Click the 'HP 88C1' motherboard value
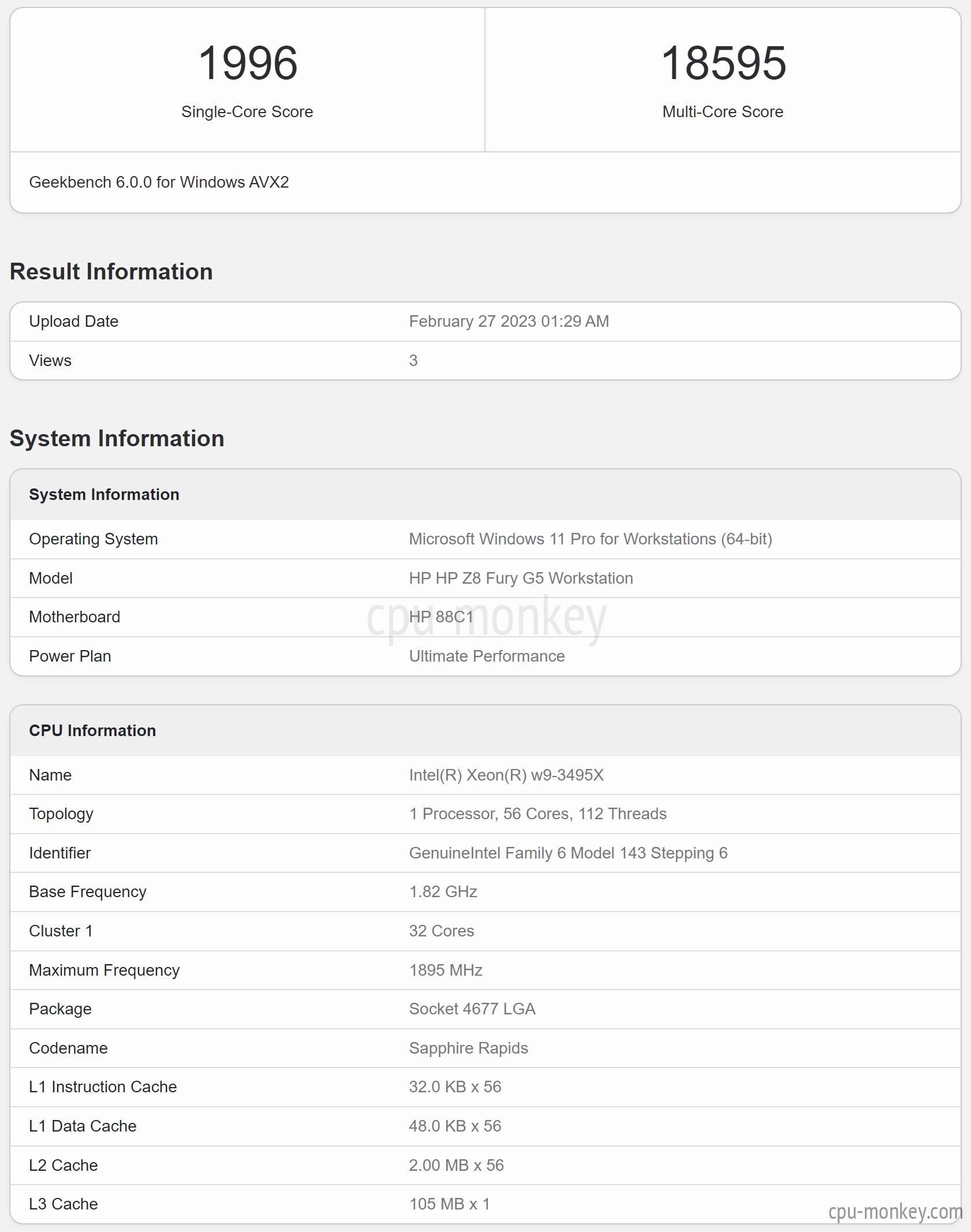 (x=441, y=617)
